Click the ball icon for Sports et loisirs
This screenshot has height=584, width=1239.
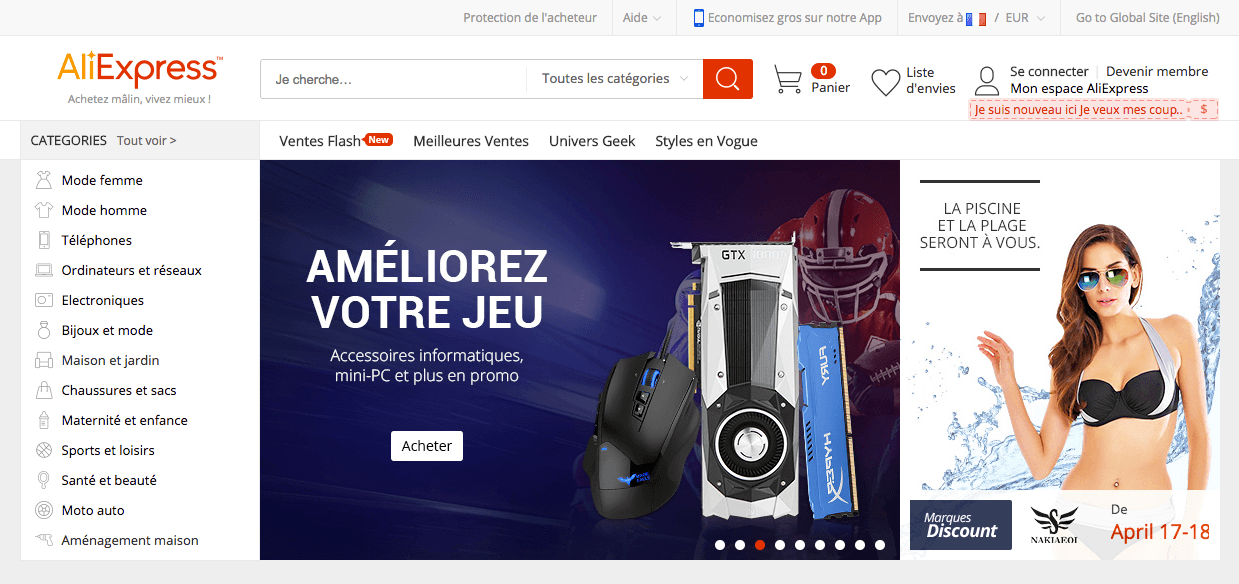click(44, 450)
